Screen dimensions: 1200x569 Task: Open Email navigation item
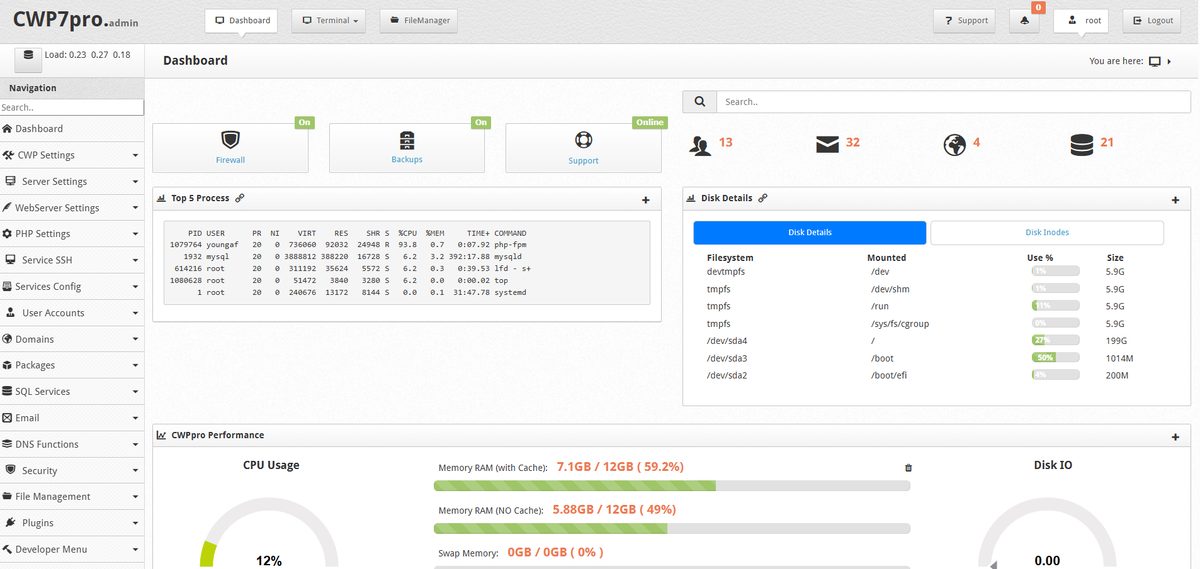(x=72, y=418)
